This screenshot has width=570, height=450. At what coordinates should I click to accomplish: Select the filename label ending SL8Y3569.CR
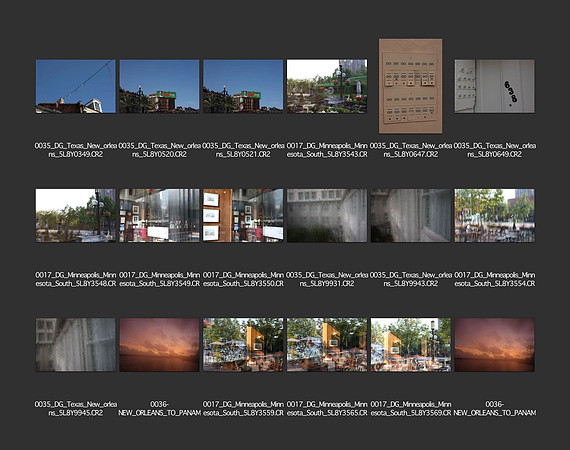coord(410,409)
